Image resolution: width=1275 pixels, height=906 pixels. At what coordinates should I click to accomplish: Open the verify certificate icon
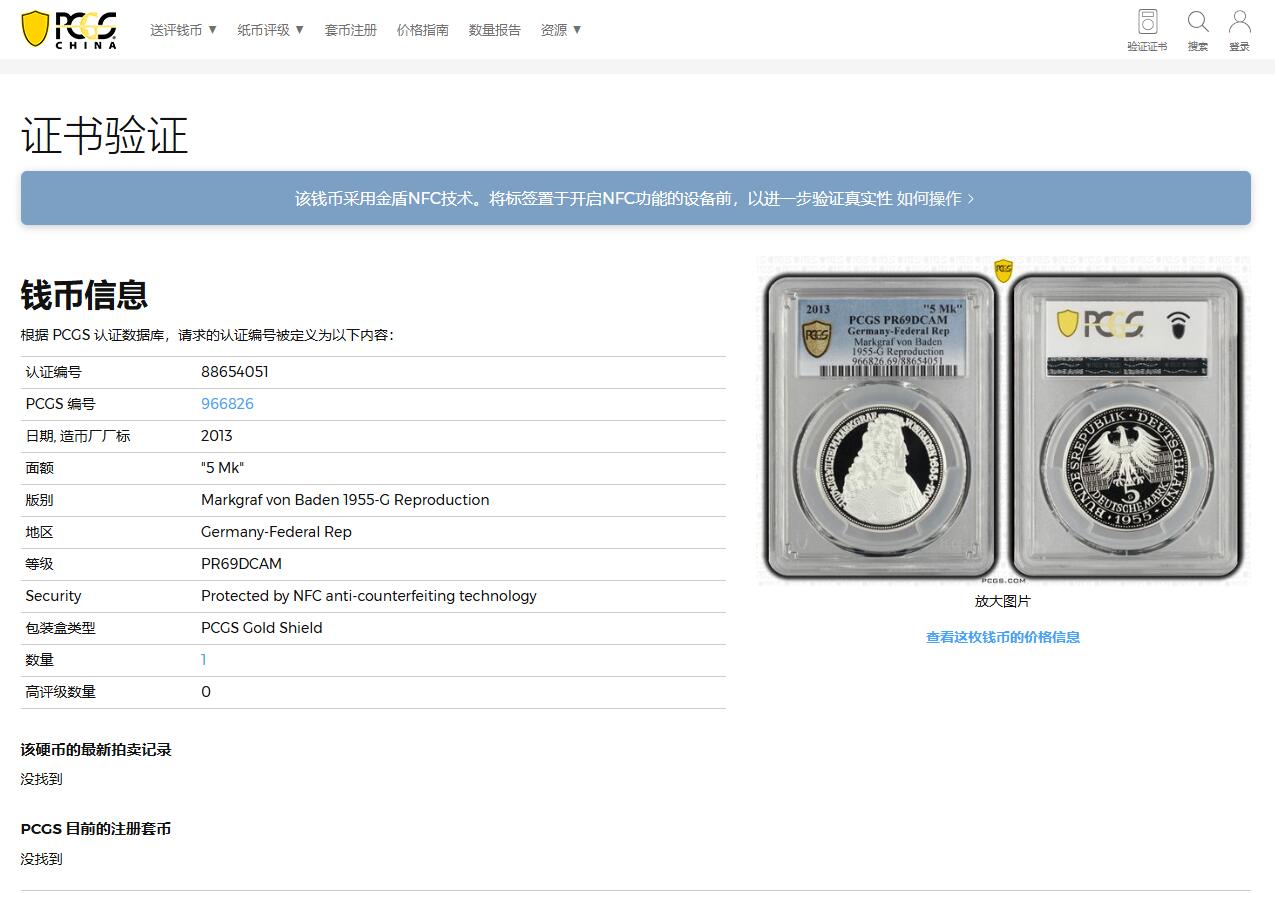(x=1147, y=30)
